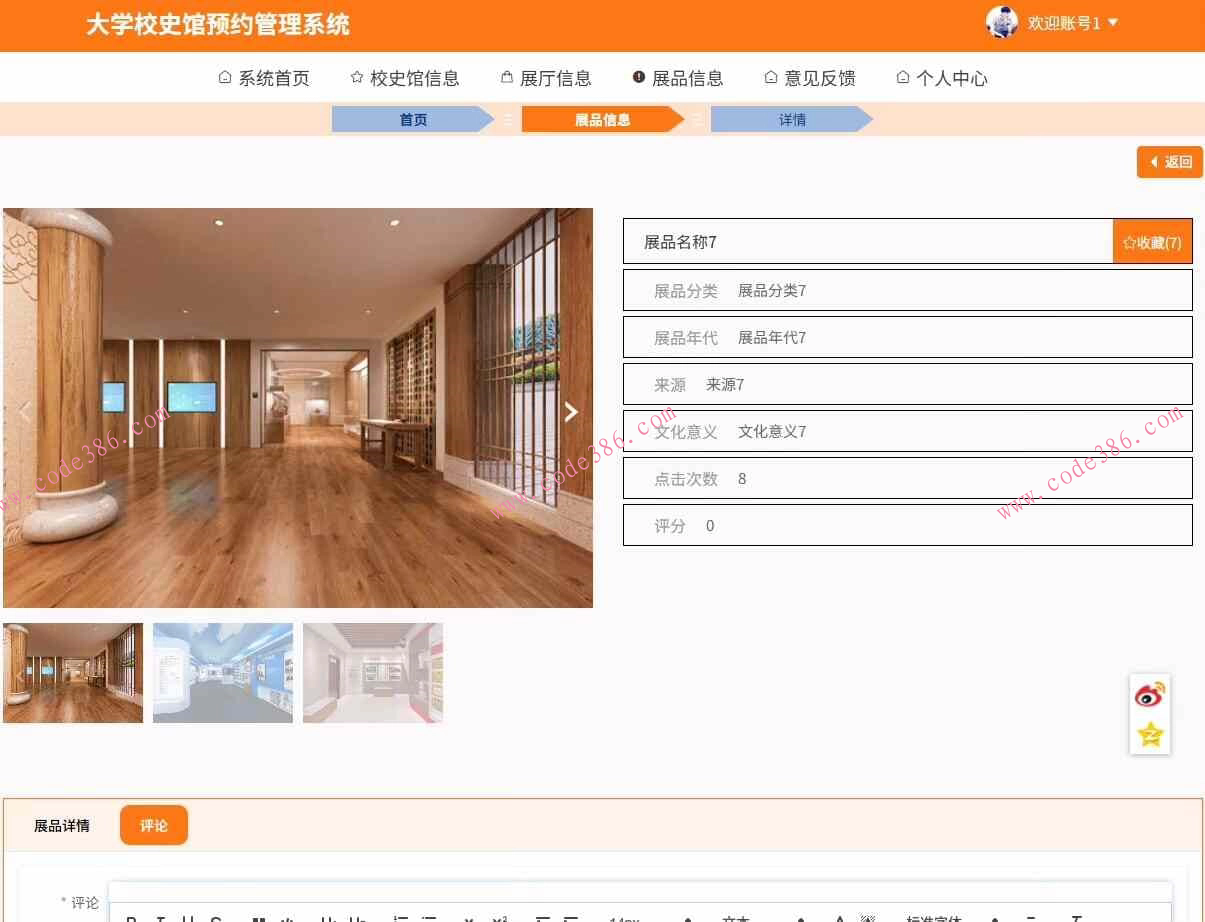This screenshot has width=1205, height=922.
Task: Switch to the 评论 tab
Action: point(153,825)
